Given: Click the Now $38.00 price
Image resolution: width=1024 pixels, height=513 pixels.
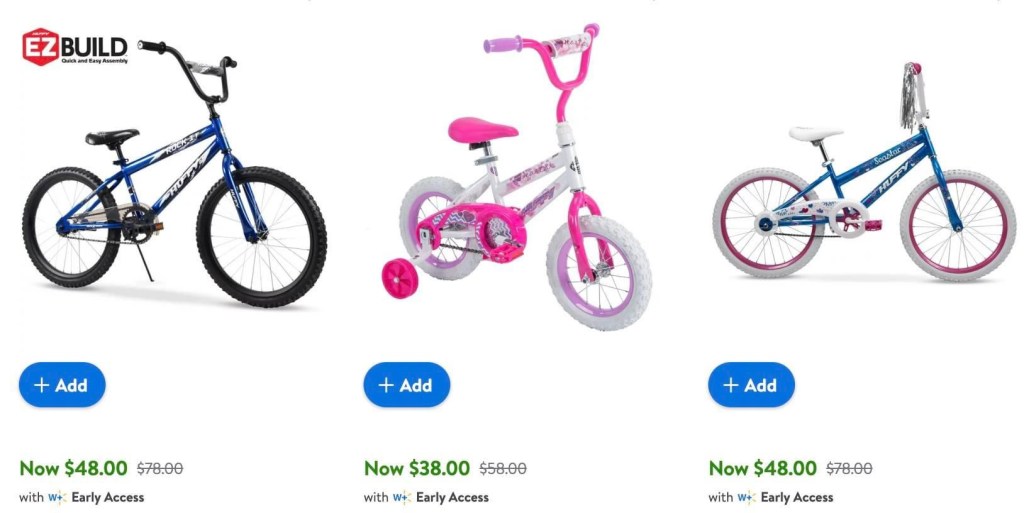Looking at the screenshot, I should point(417,468).
